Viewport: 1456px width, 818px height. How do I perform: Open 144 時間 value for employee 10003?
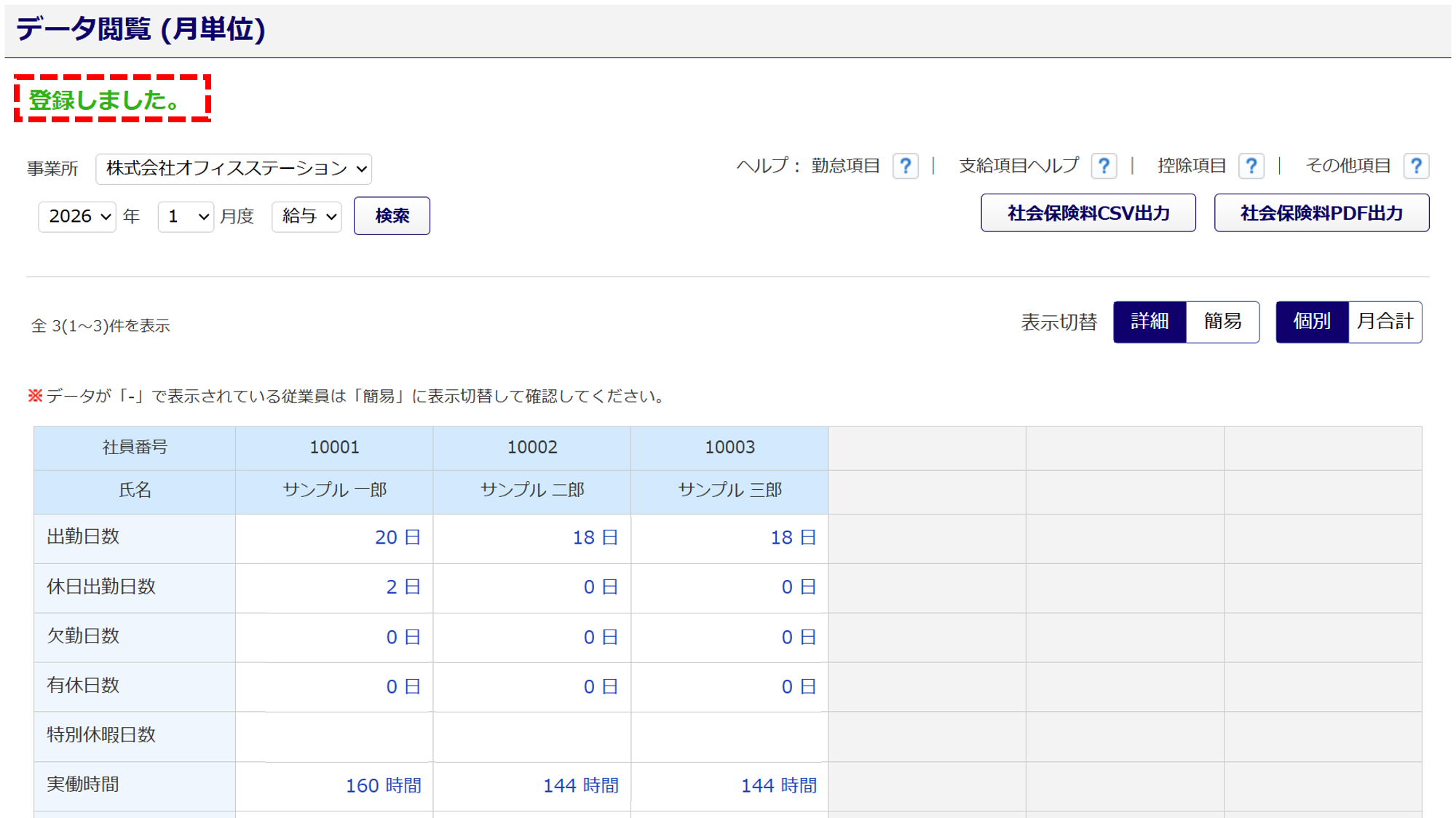pos(778,786)
